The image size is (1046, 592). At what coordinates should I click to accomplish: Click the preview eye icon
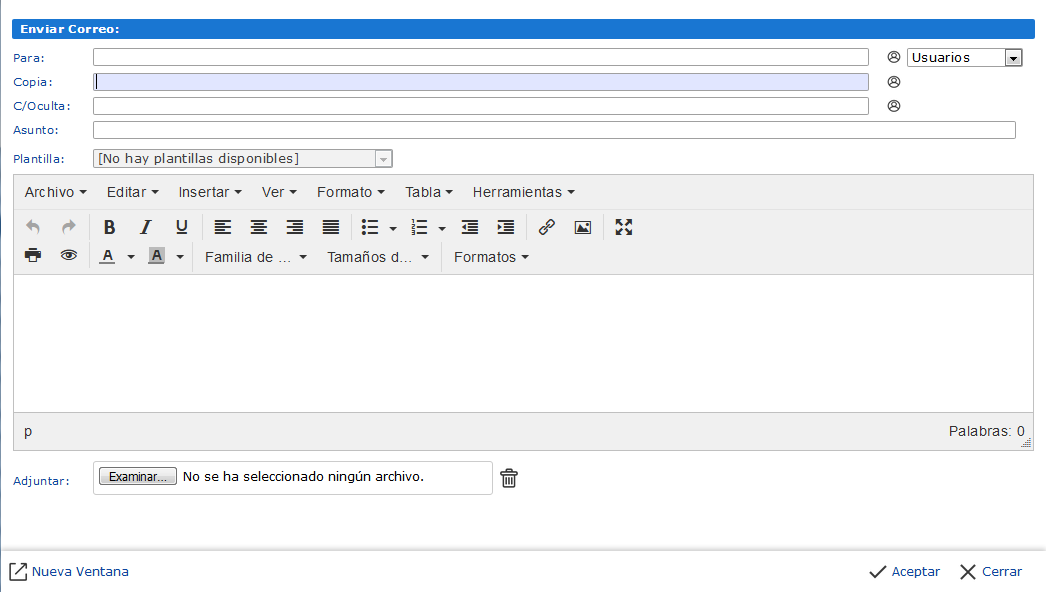click(68, 256)
